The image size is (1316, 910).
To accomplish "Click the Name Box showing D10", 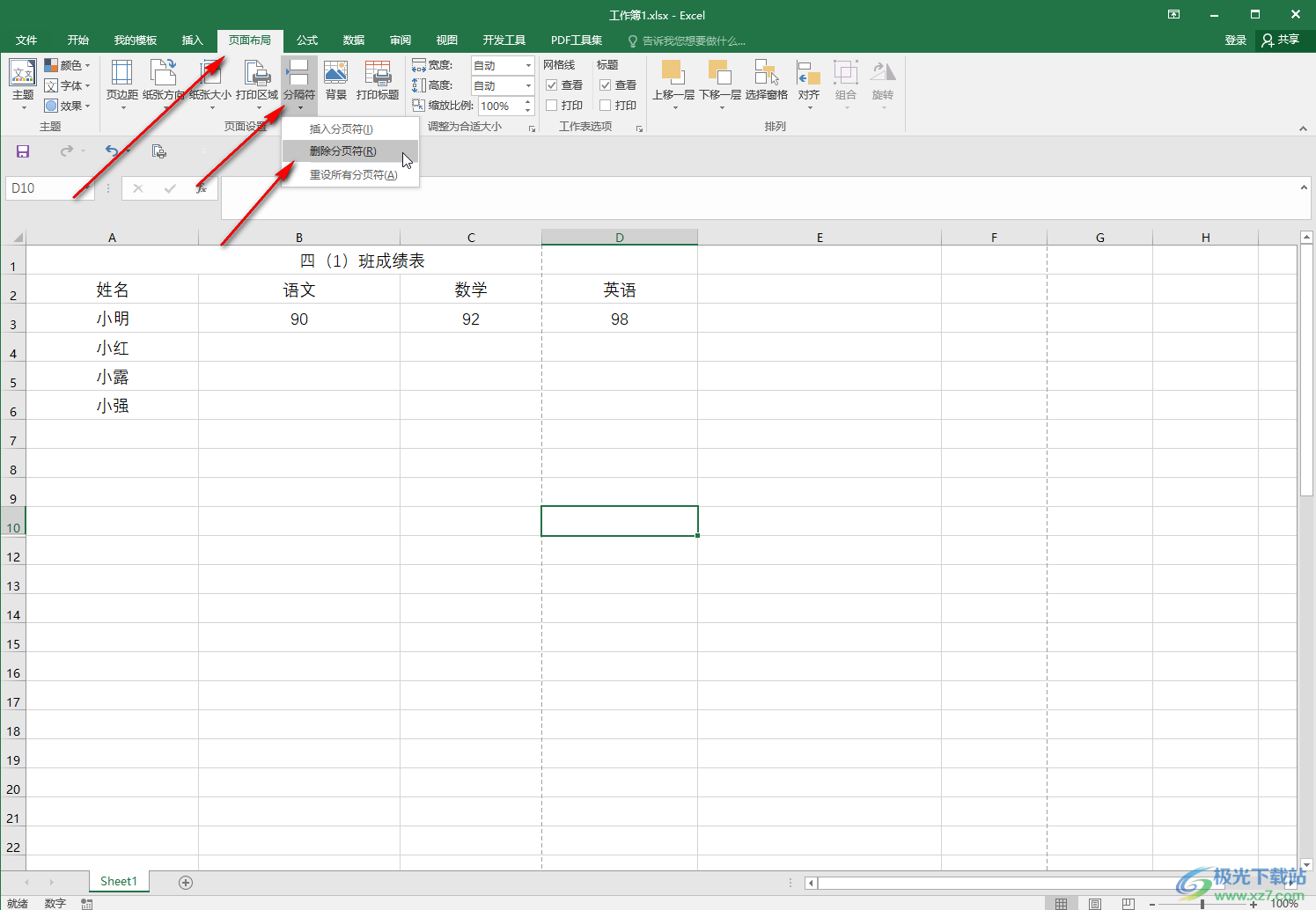I will (x=49, y=188).
